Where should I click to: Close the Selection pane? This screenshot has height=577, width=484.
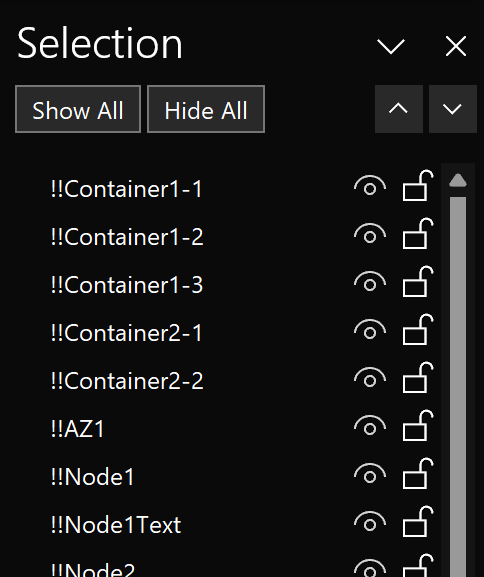tap(456, 46)
